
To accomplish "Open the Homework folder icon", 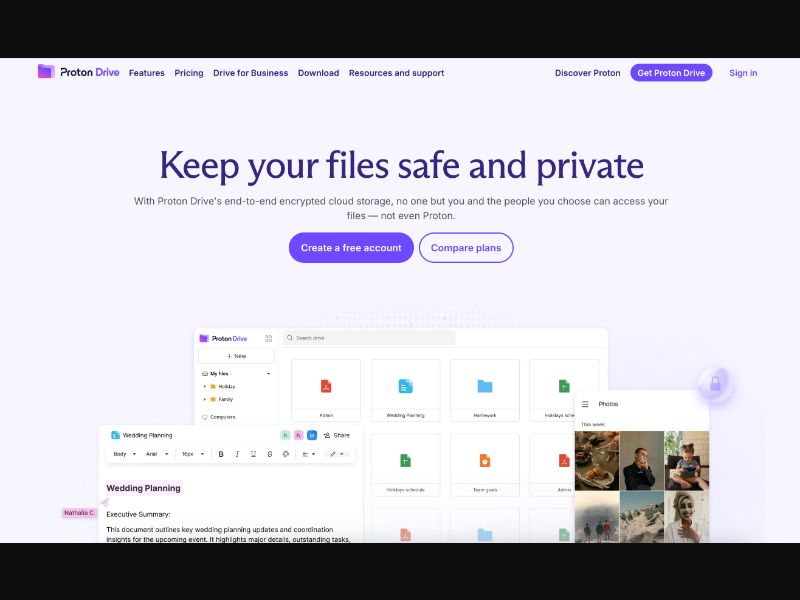I will (485, 386).
